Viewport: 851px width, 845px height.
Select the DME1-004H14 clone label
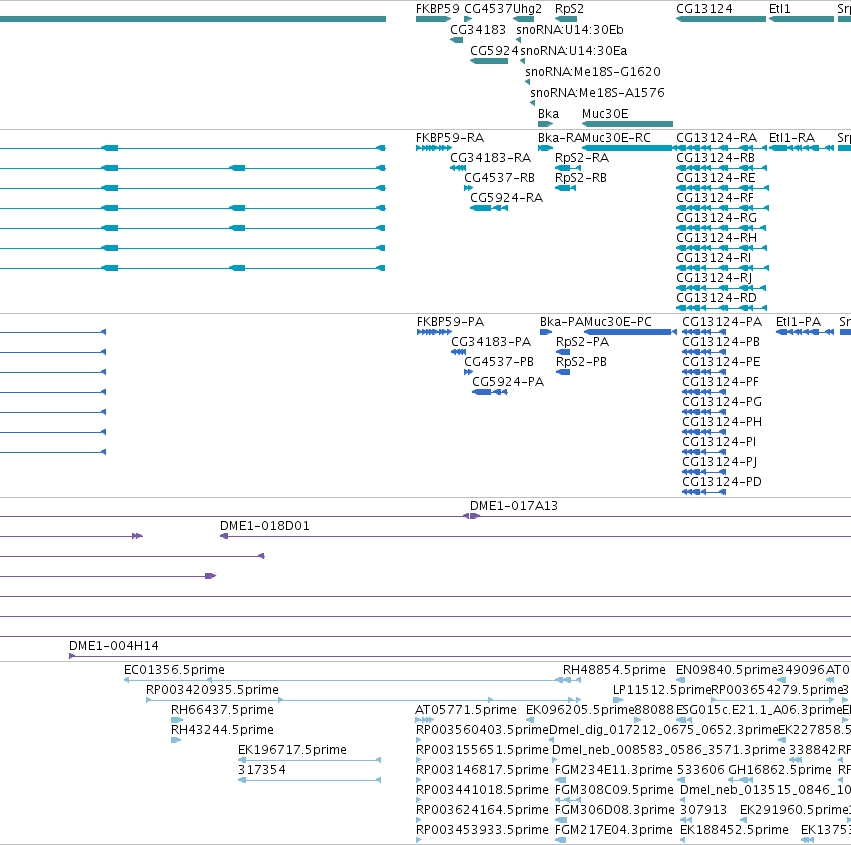point(113,646)
